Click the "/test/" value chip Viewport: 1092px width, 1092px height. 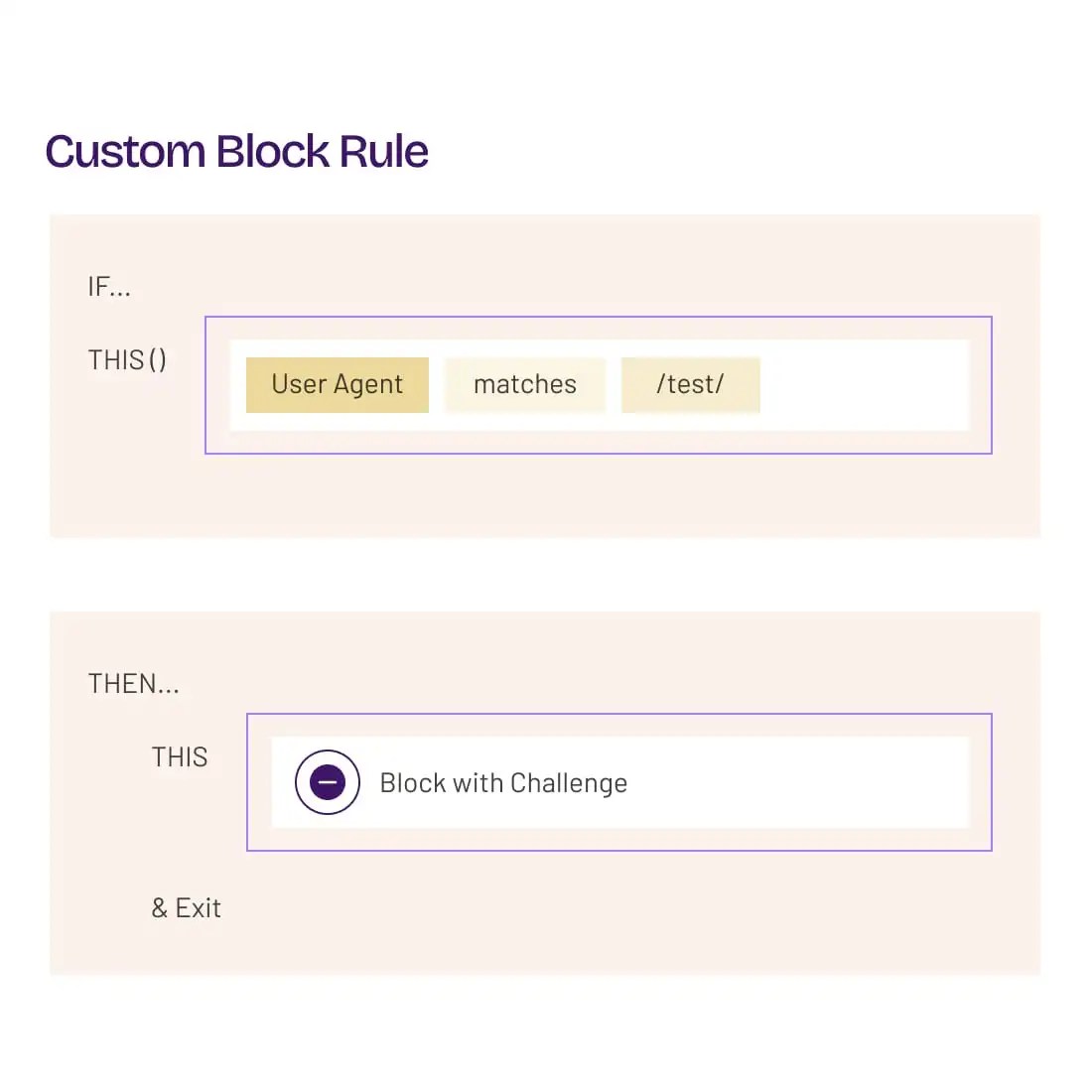click(x=691, y=385)
